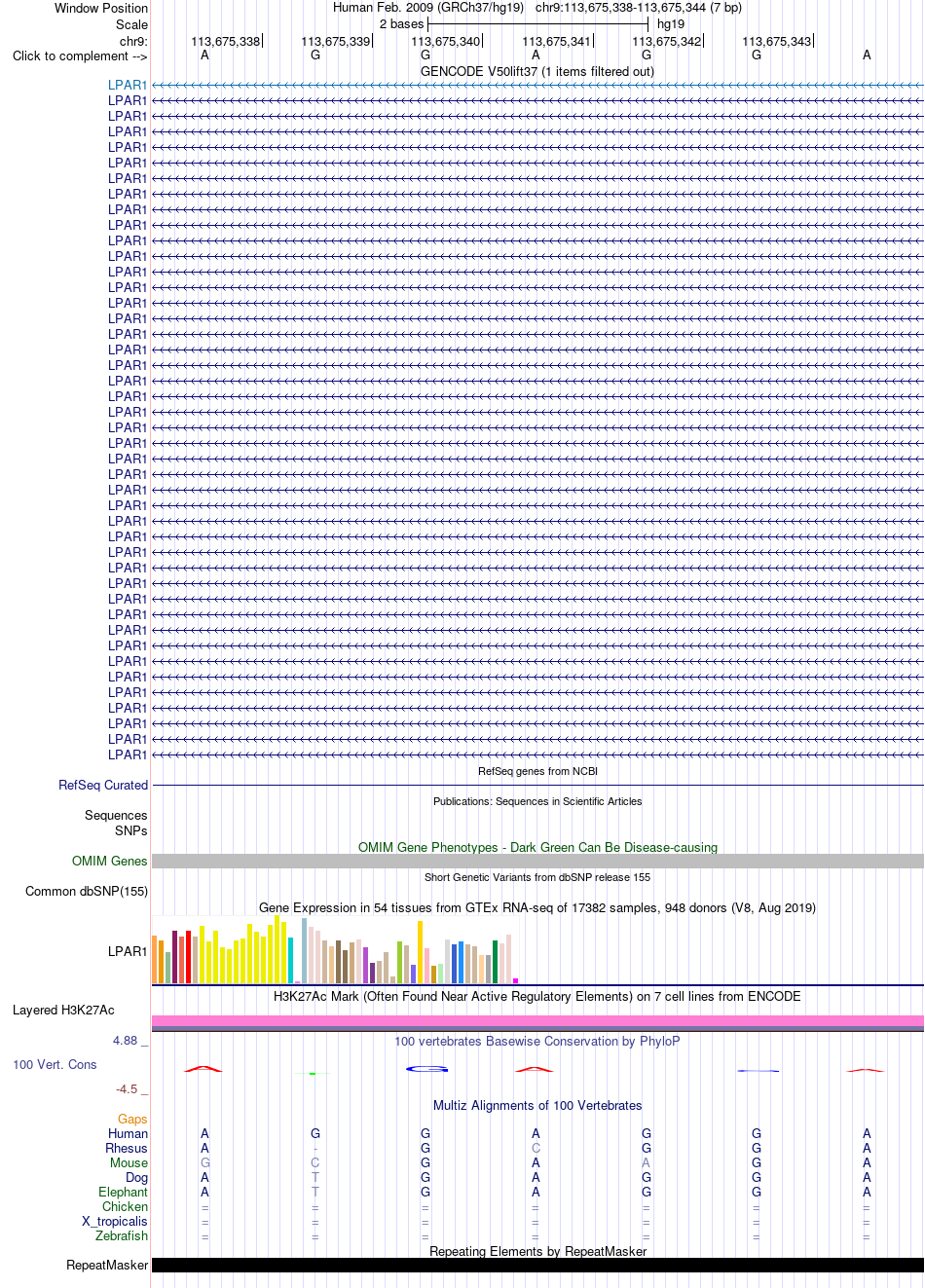This screenshot has height=1288, width=925.
Task: Click the dash gap in the Rhesus row
Action: click(315, 1150)
